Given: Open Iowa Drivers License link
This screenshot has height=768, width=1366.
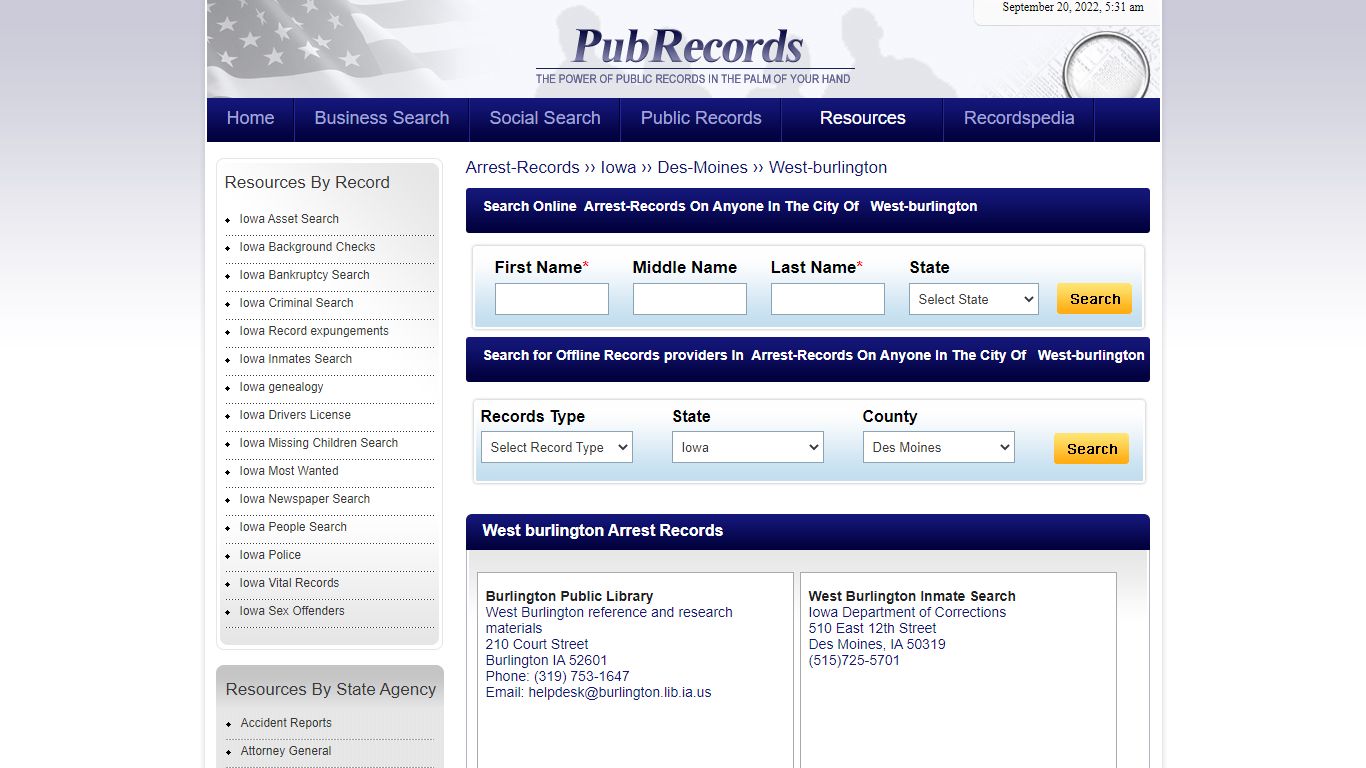Looking at the screenshot, I should point(295,415).
